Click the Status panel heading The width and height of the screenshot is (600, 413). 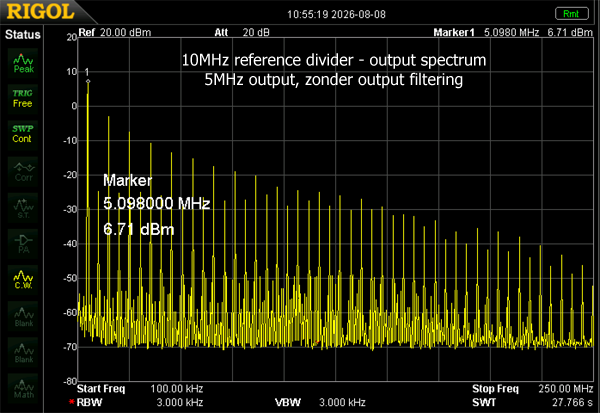[23, 34]
